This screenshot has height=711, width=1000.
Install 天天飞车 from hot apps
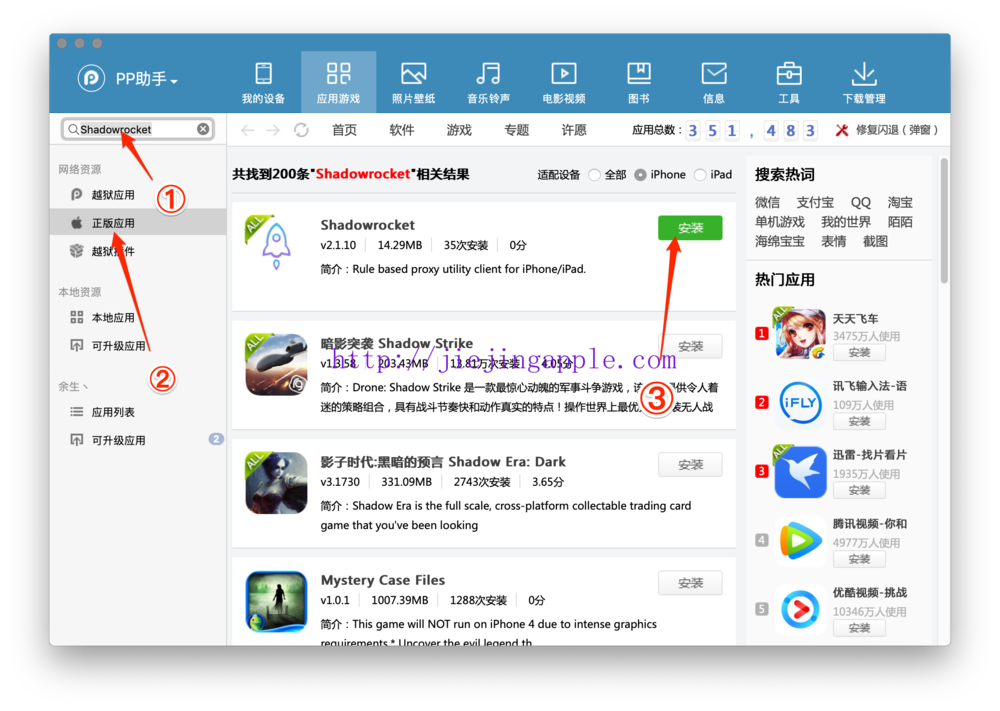pos(859,353)
